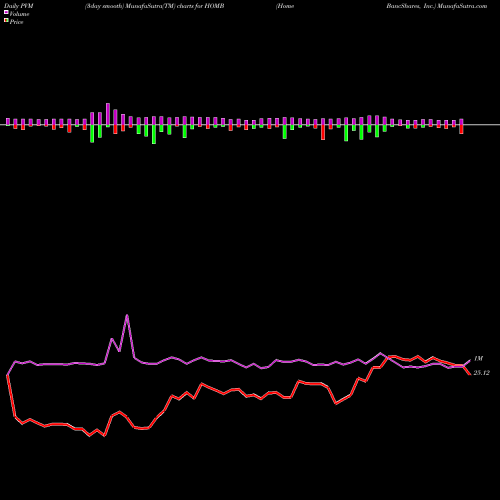This screenshot has height=500, width=500.
Task: Click the 1M volume end label
Action: tap(478, 359)
